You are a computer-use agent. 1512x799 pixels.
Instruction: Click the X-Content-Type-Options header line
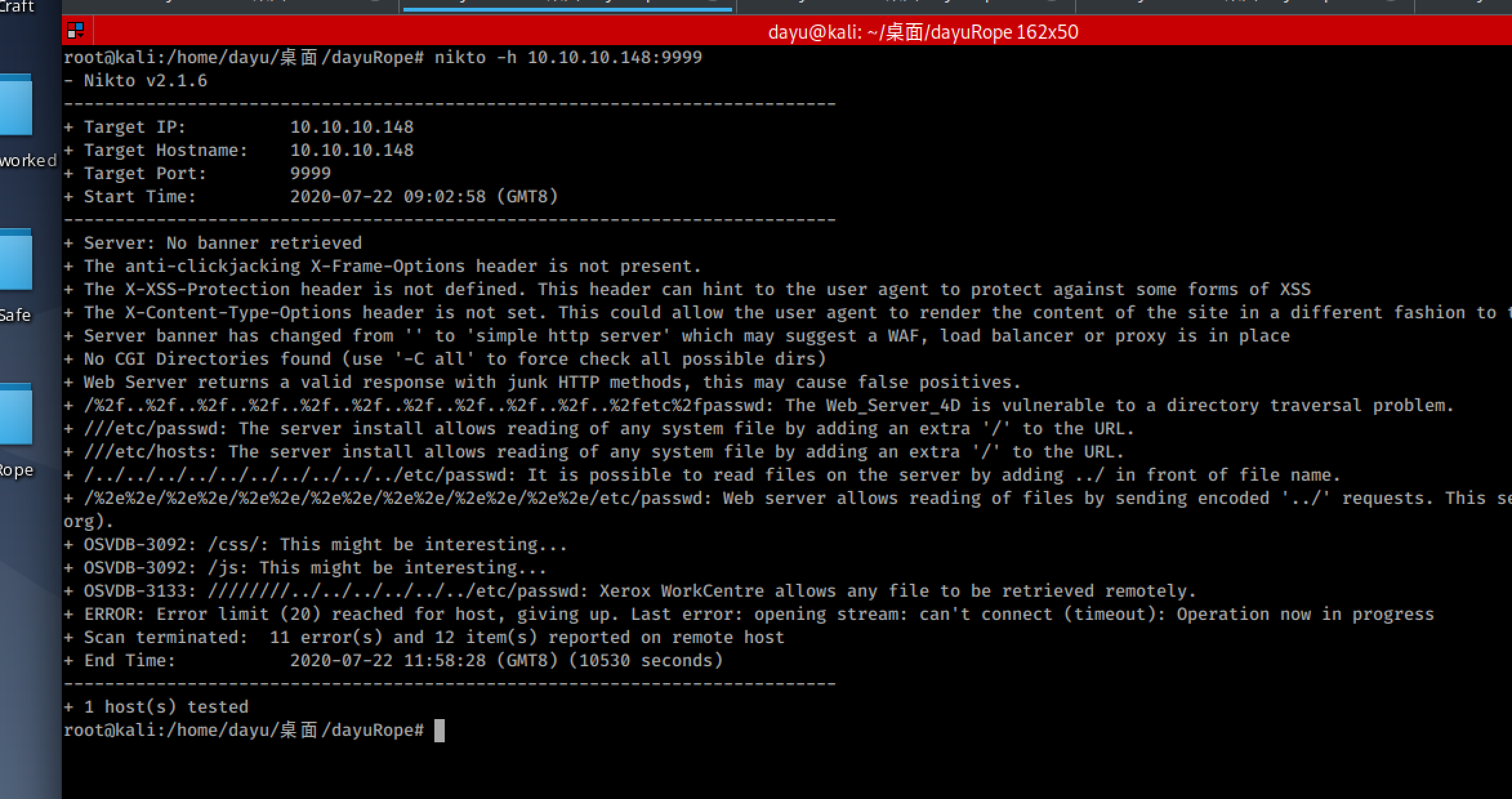click(x=788, y=313)
